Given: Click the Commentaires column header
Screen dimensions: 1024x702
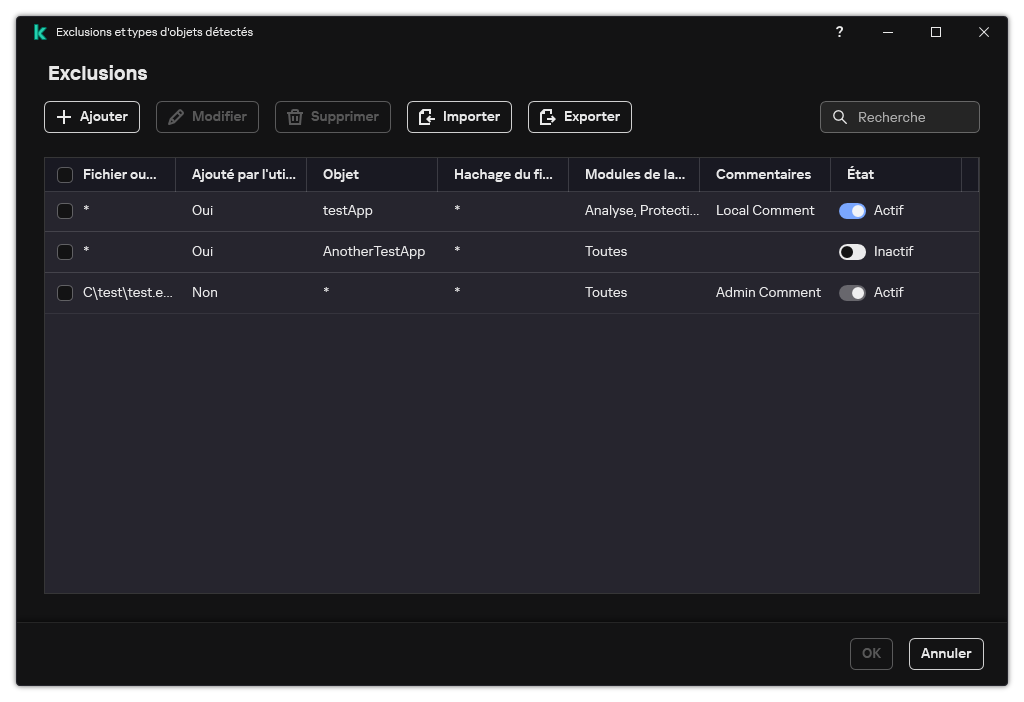Looking at the screenshot, I should [763, 174].
